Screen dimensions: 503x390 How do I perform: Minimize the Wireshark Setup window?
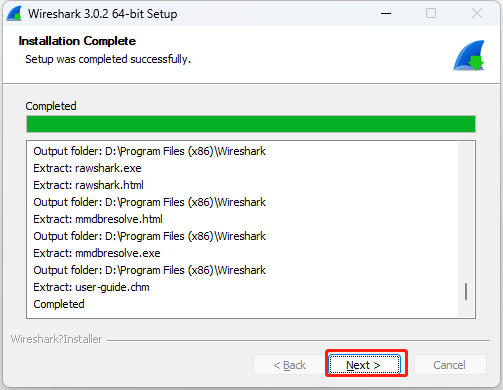(x=386, y=13)
